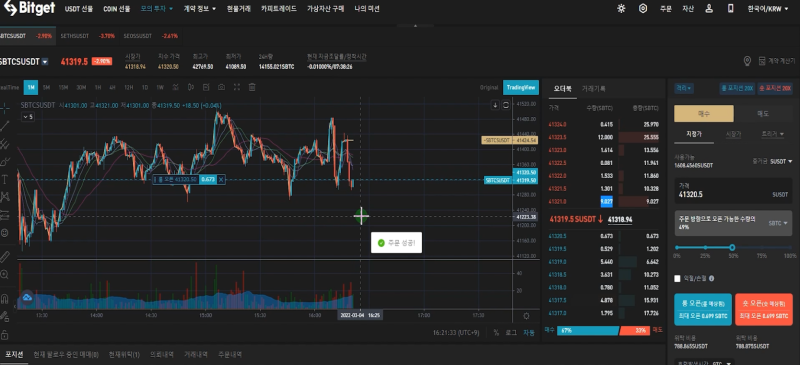Screen dimensions: 800x365
Task: Open the user profile icon in header
Action: tap(709, 9)
